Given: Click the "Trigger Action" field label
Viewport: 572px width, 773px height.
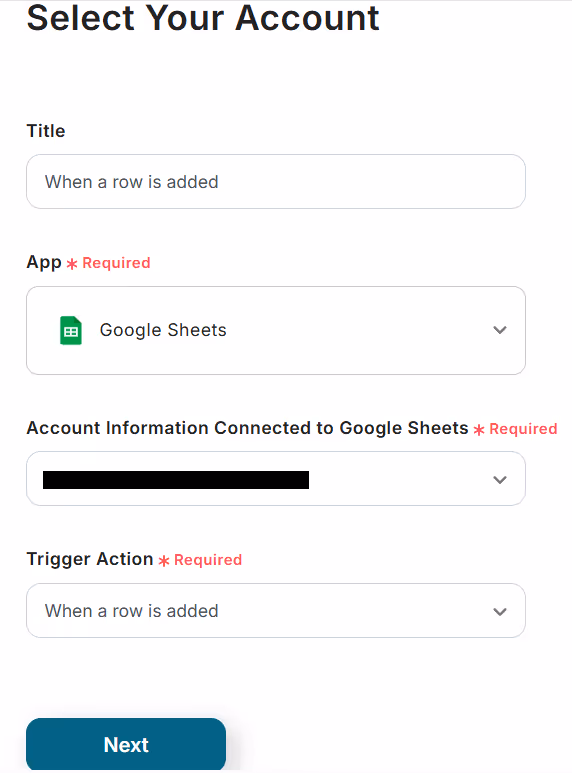Looking at the screenshot, I should (90, 559).
